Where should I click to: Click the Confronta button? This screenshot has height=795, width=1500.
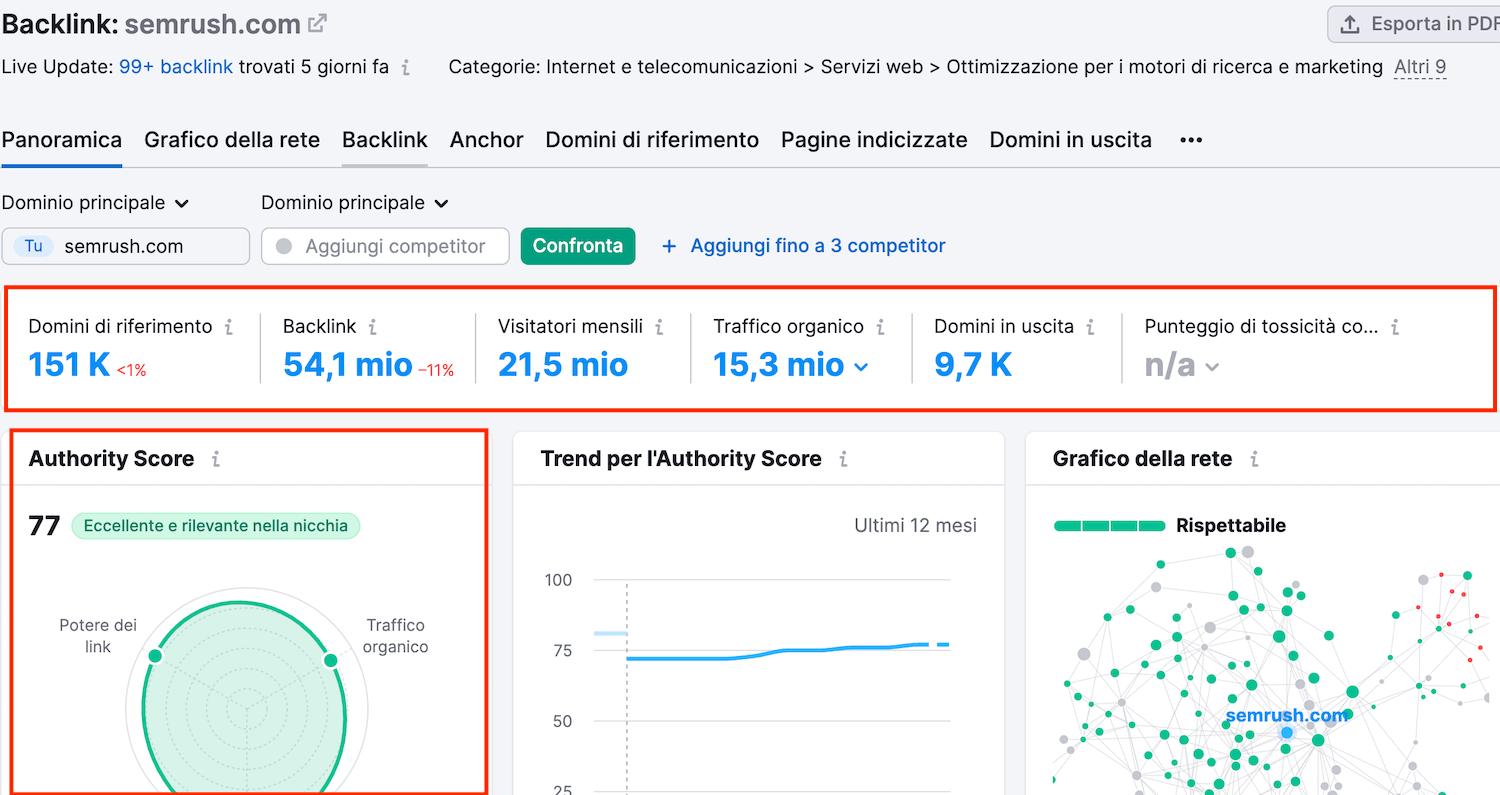(x=578, y=246)
